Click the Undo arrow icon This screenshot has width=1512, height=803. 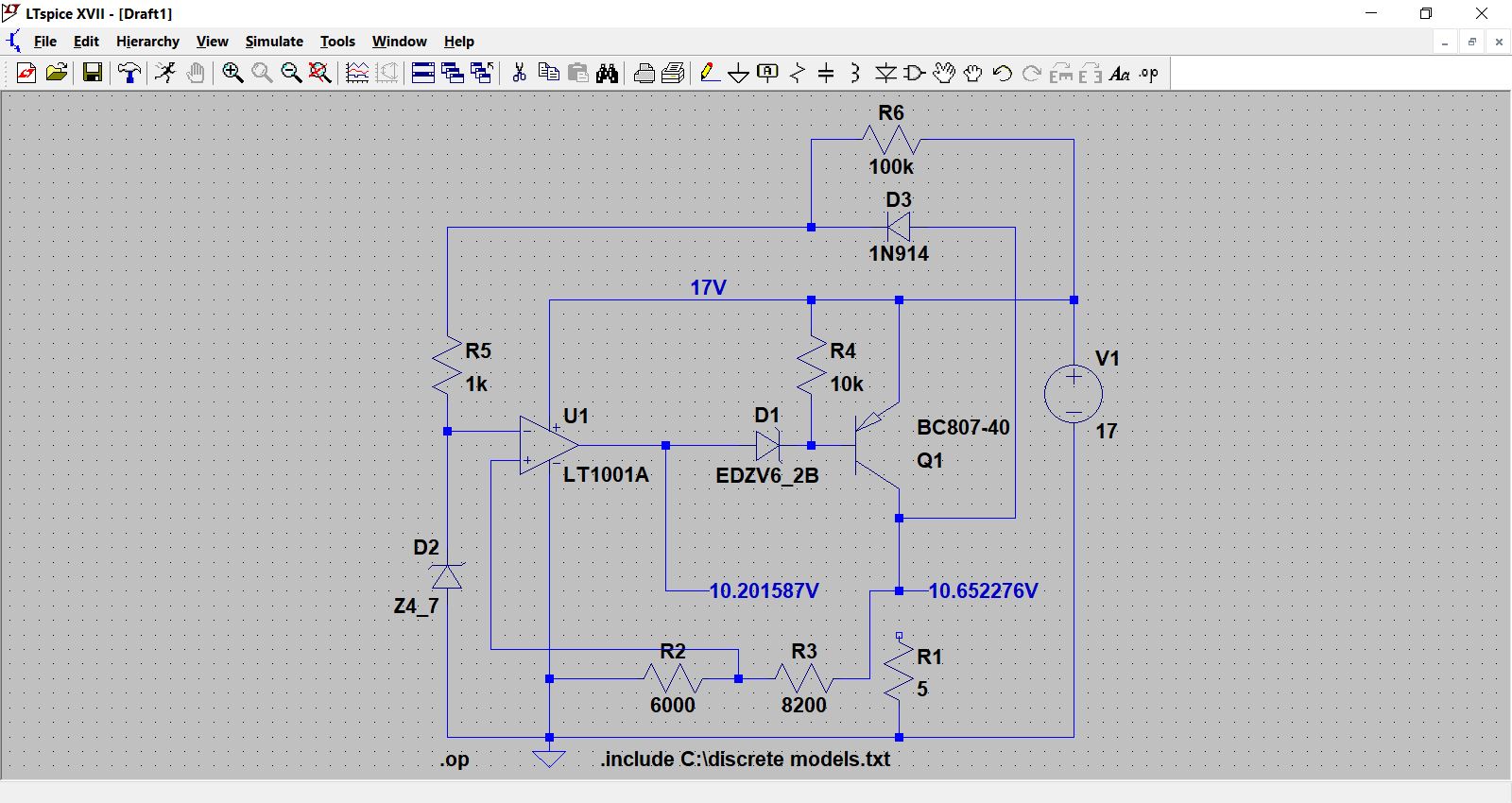point(1003,73)
